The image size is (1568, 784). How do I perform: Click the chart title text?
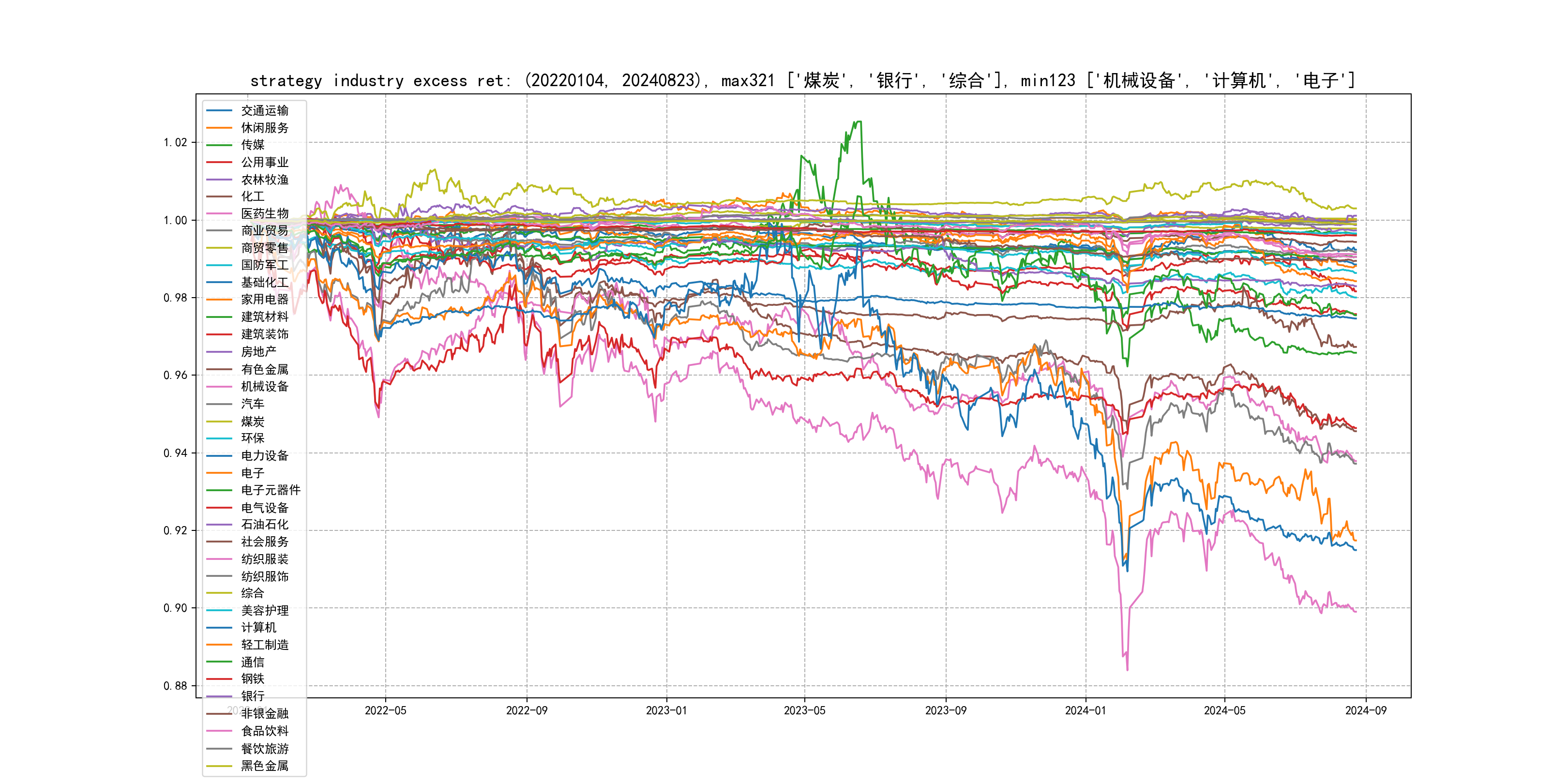pyautogui.click(x=802, y=80)
